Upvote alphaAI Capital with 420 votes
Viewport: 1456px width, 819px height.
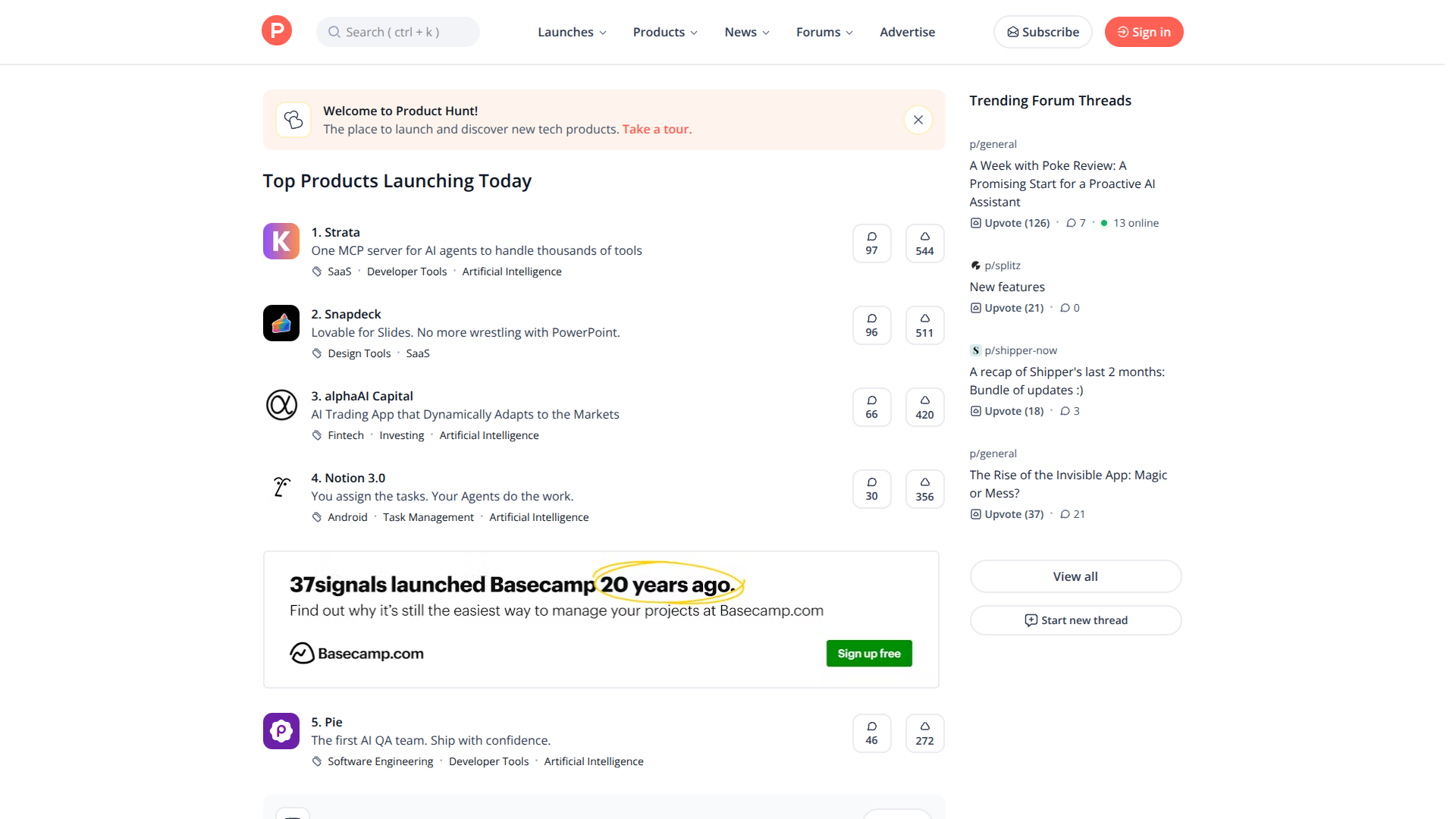(x=924, y=407)
